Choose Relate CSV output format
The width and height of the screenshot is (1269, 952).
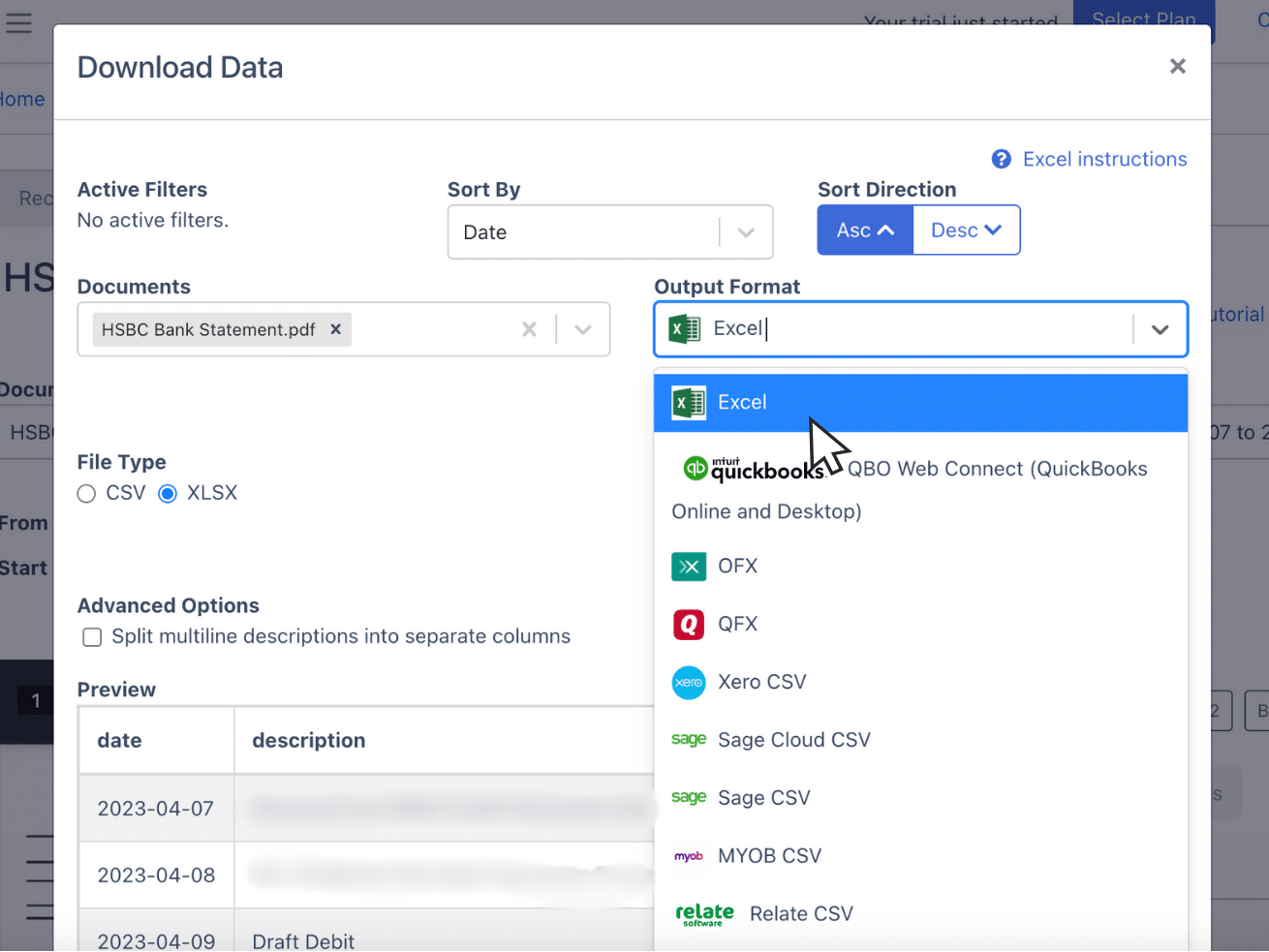921,914
